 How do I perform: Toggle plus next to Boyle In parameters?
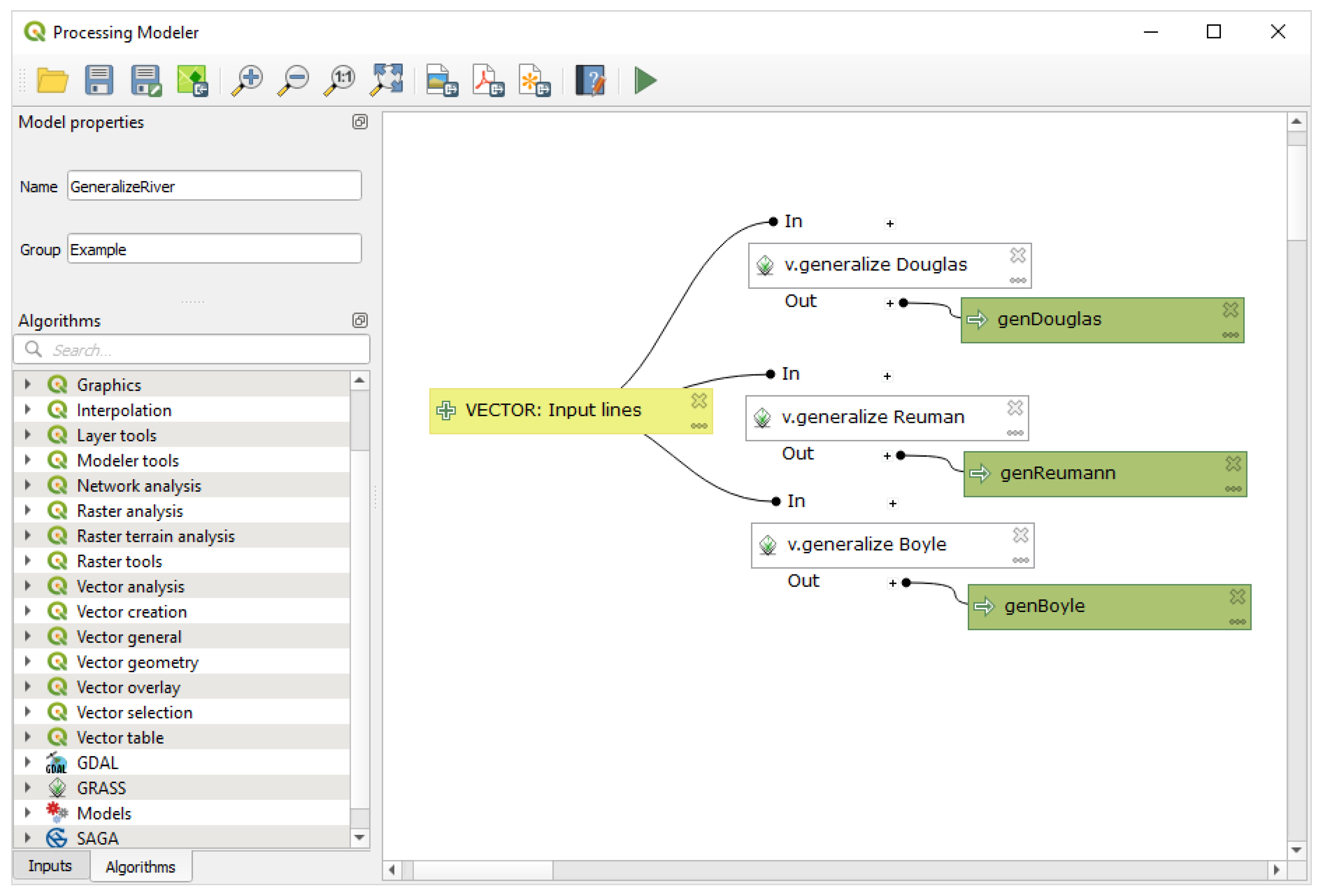[893, 504]
